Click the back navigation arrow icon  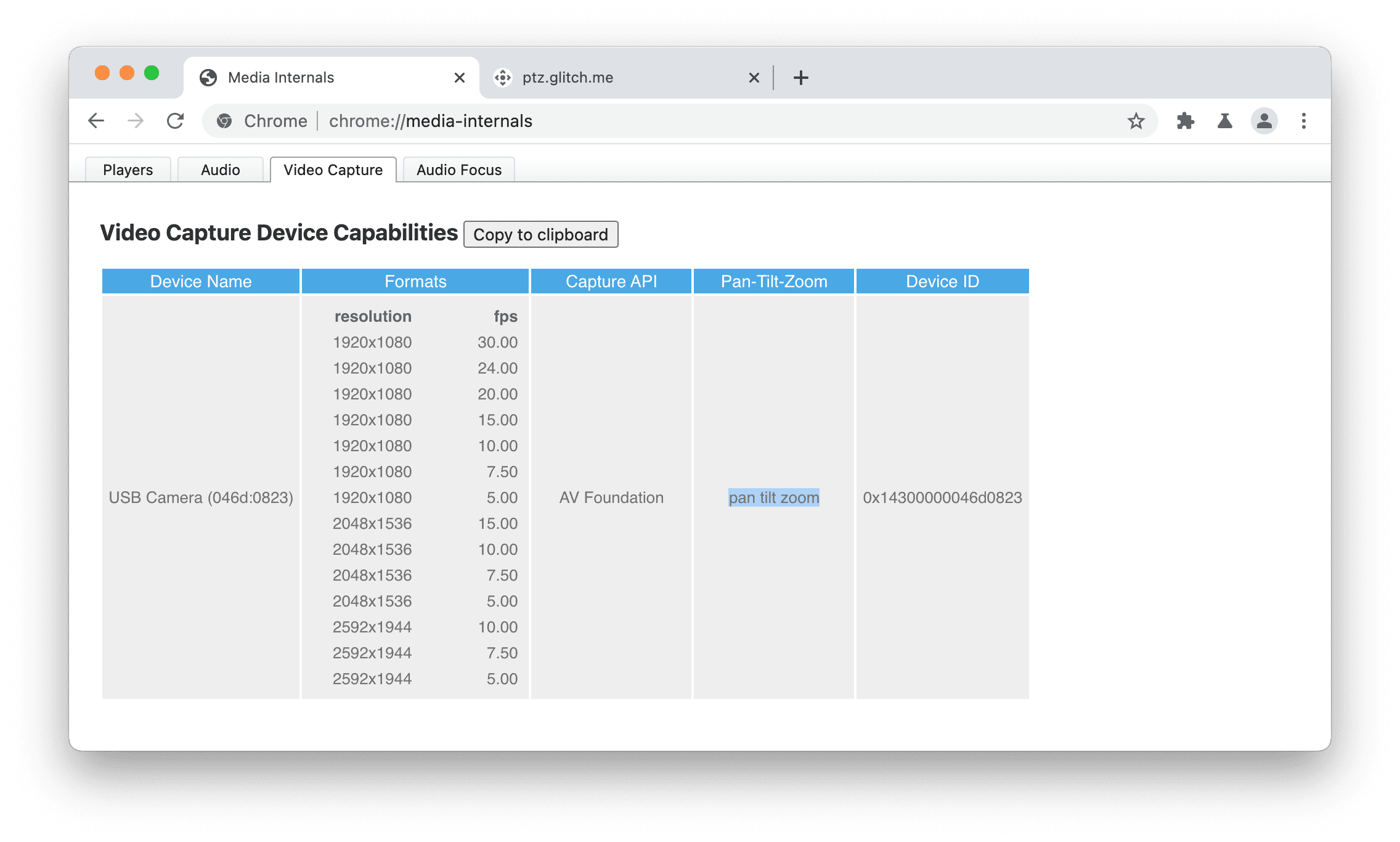[x=97, y=120]
